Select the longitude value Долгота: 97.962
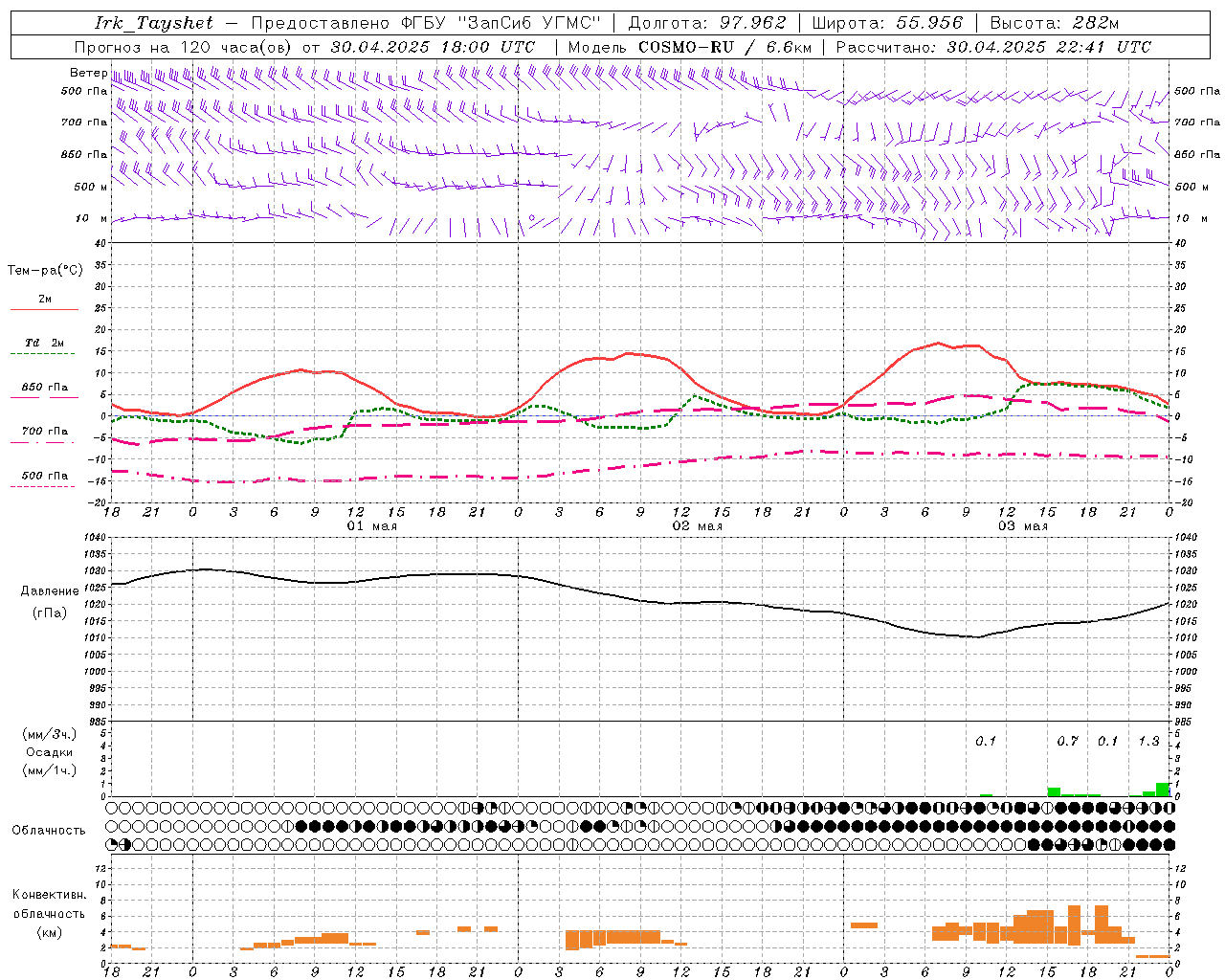1225x980 pixels. [x=706, y=23]
